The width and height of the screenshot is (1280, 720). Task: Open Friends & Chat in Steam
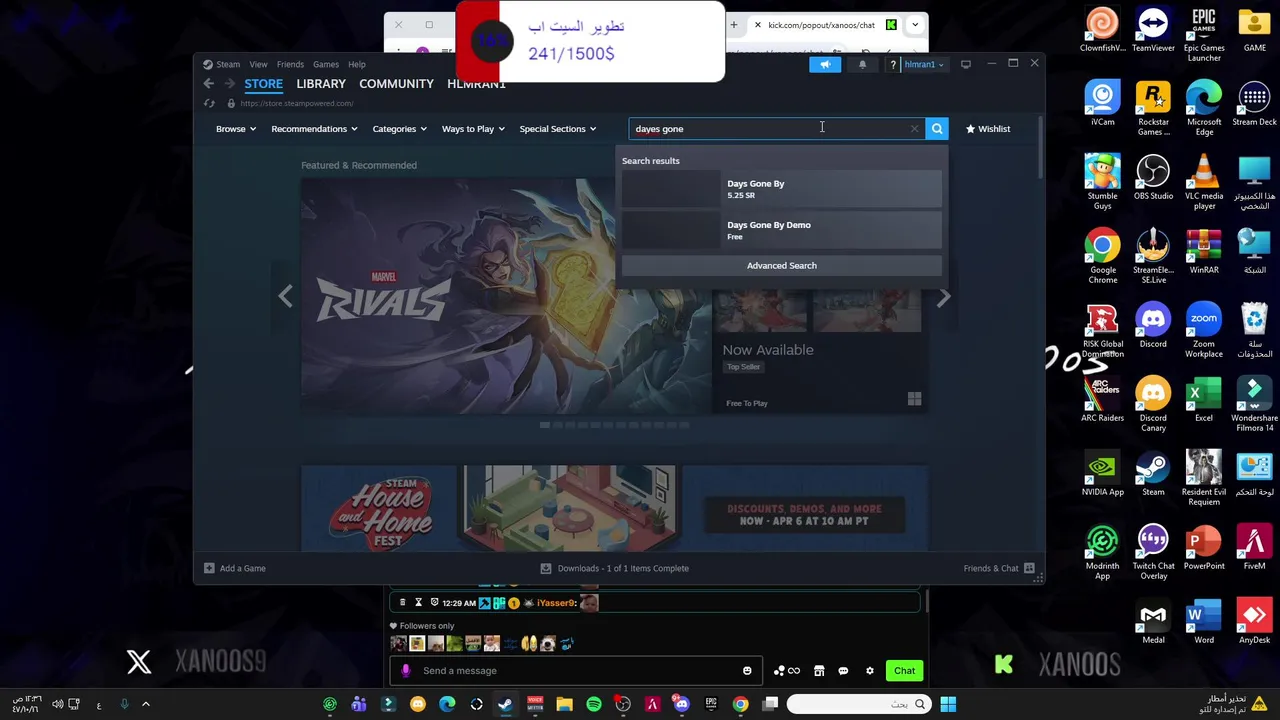[999, 568]
